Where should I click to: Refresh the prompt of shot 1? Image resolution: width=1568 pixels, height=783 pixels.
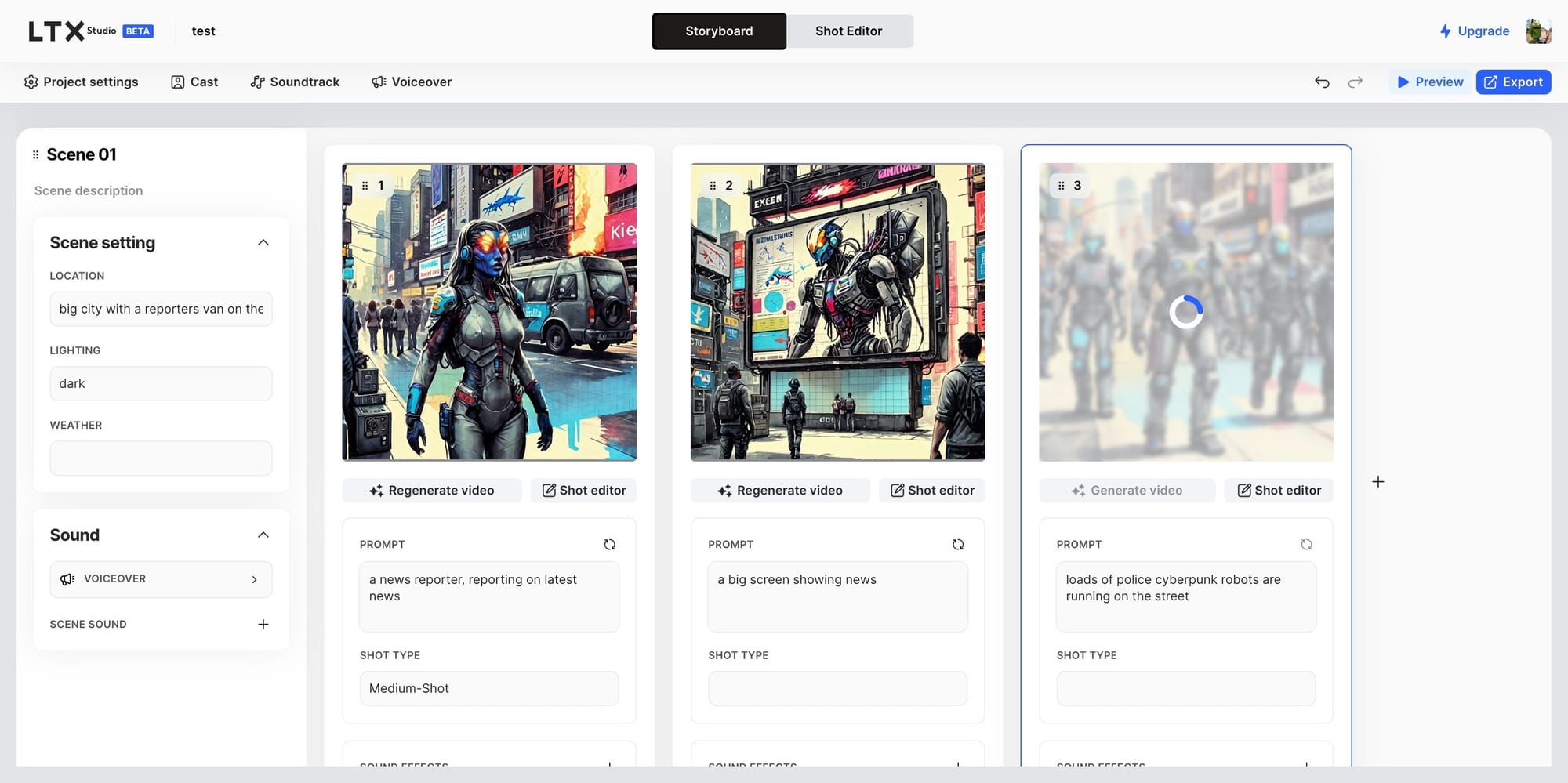coord(609,545)
